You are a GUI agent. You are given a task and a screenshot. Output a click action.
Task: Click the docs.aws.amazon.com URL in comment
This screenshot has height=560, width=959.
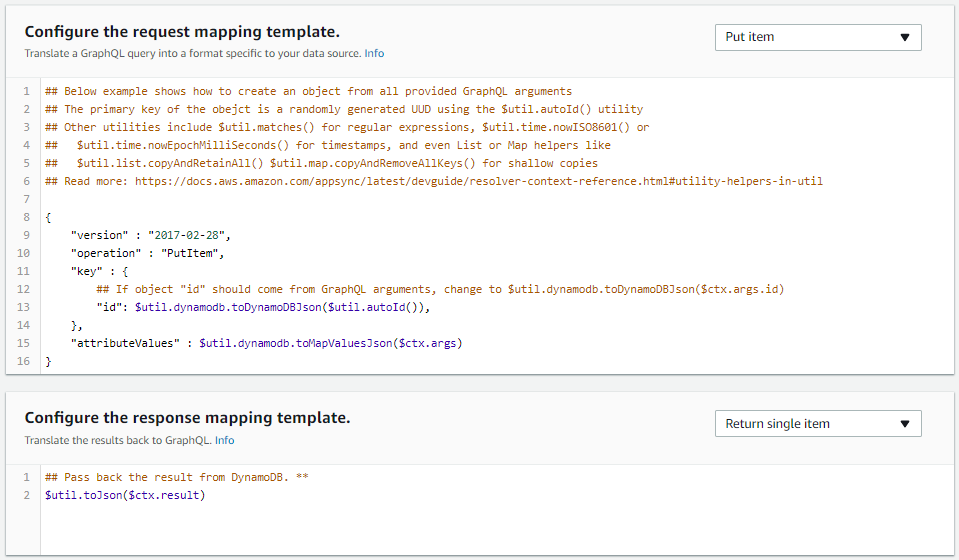[x=478, y=181]
